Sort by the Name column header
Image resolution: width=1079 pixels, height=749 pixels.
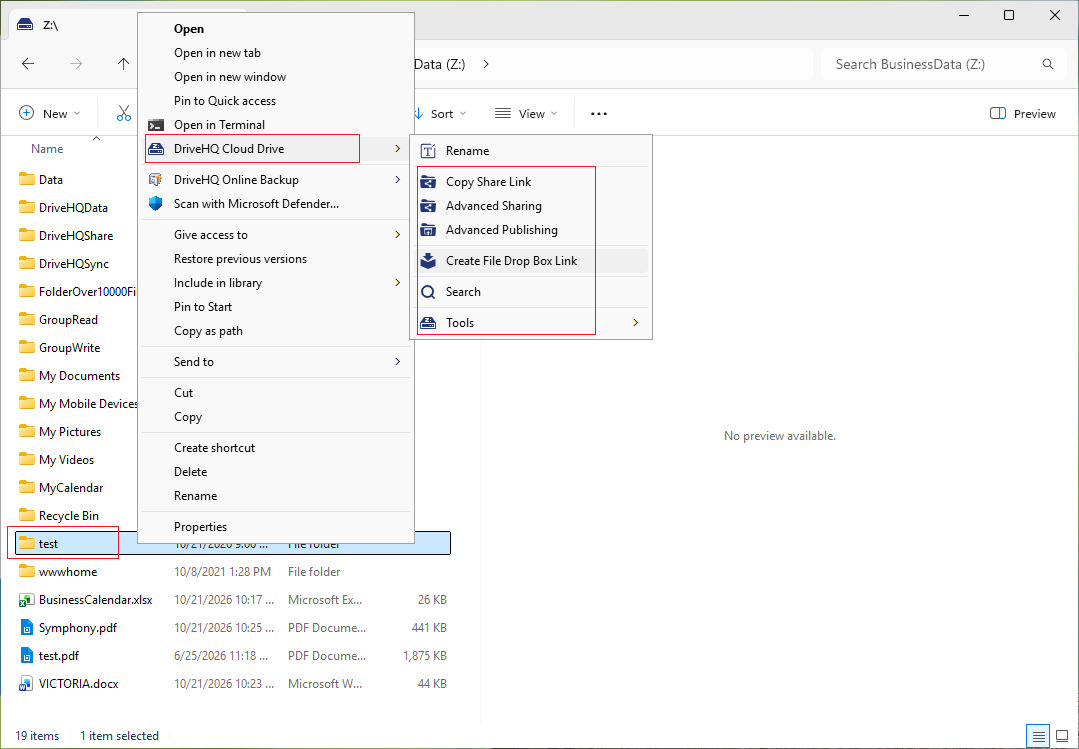tap(47, 149)
